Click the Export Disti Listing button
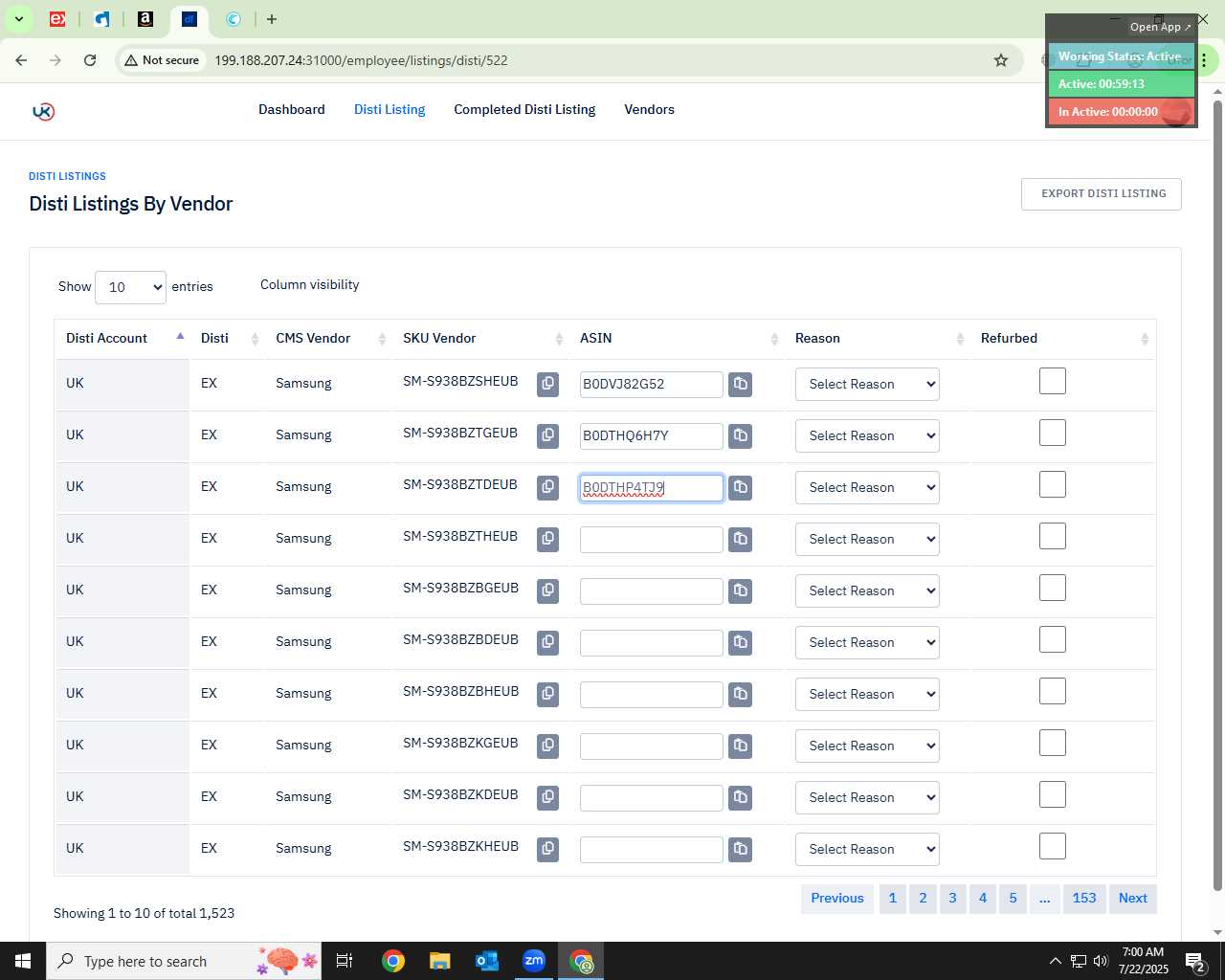Image resolution: width=1225 pixels, height=980 pixels. coord(1102,193)
